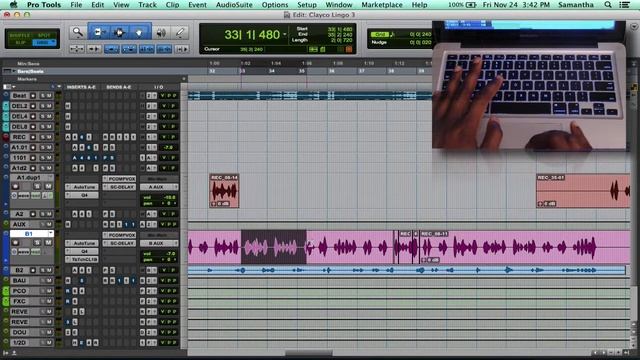Solo the A2 track
Screen dimensions: 640x360
(42, 214)
